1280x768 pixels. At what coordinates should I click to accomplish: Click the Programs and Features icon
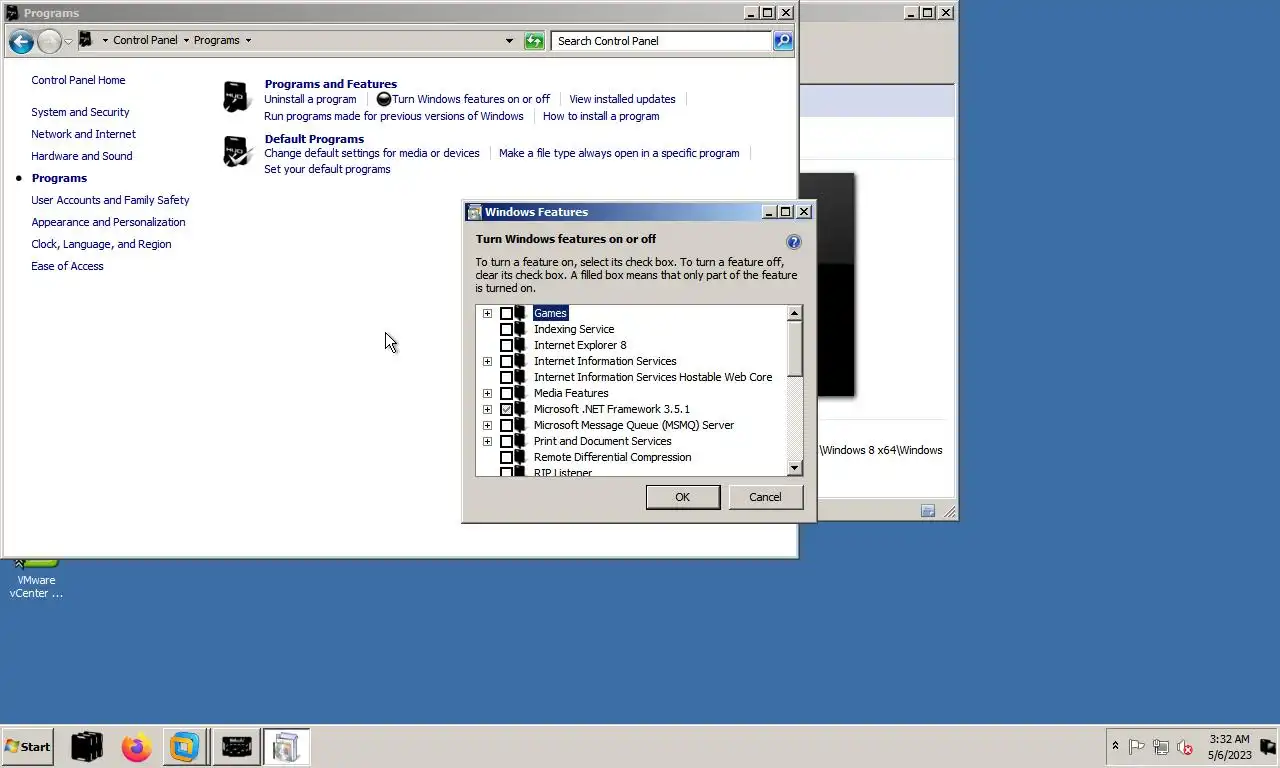(x=237, y=97)
